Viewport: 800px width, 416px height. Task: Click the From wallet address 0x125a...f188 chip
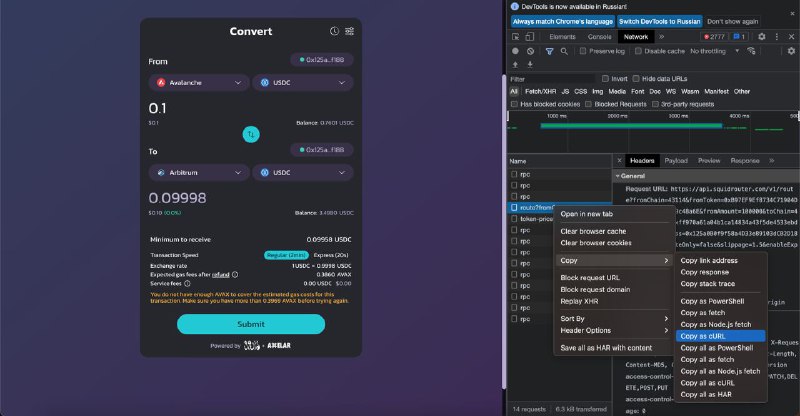[321, 60]
